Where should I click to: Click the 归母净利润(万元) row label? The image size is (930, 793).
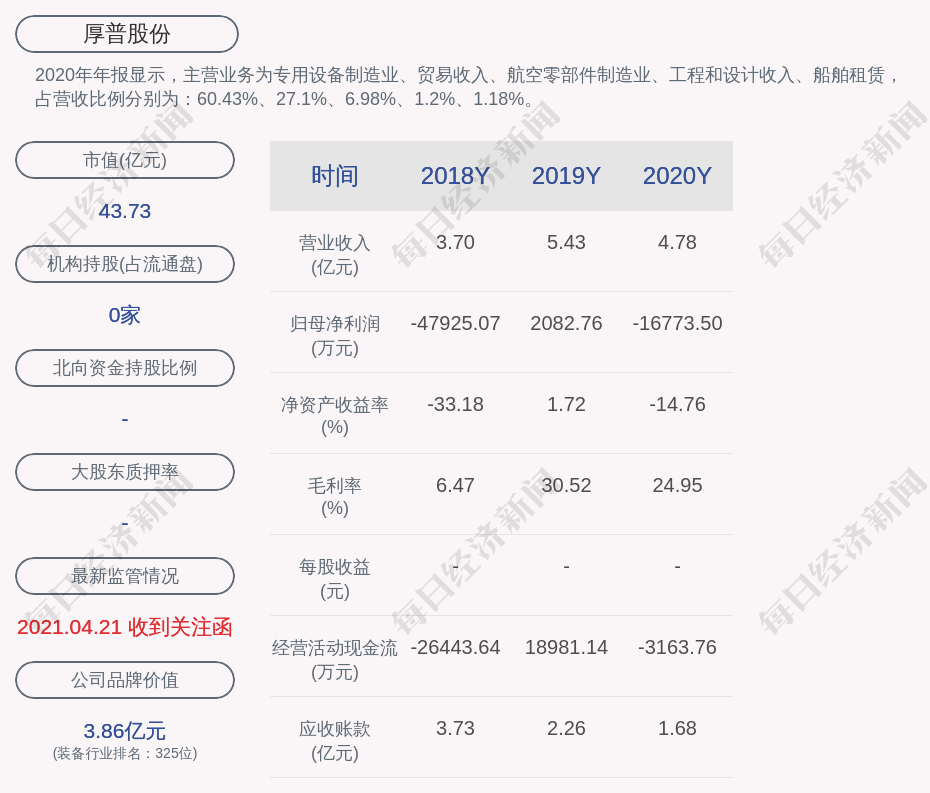pos(335,336)
